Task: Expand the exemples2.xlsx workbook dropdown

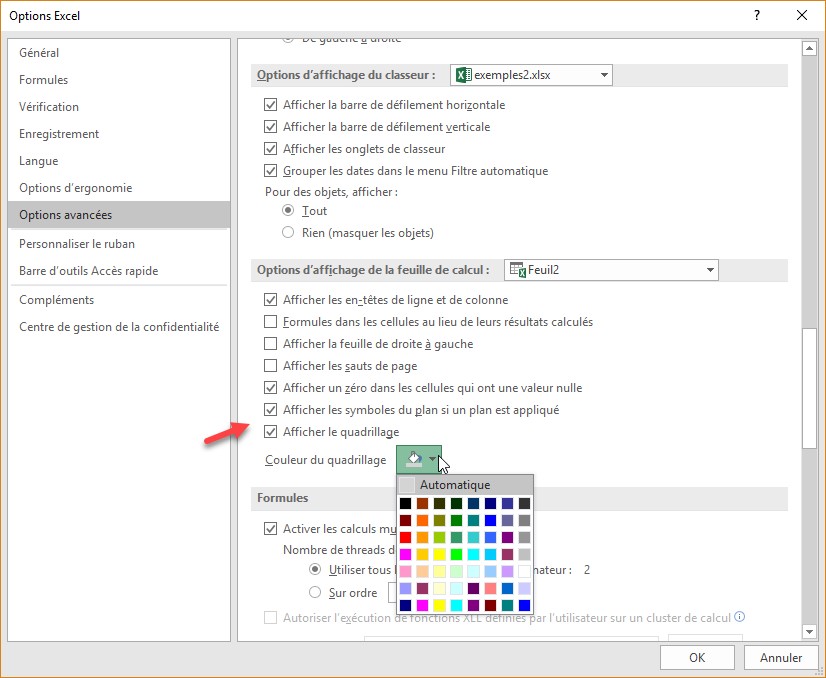Action: click(x=604, y=75)
